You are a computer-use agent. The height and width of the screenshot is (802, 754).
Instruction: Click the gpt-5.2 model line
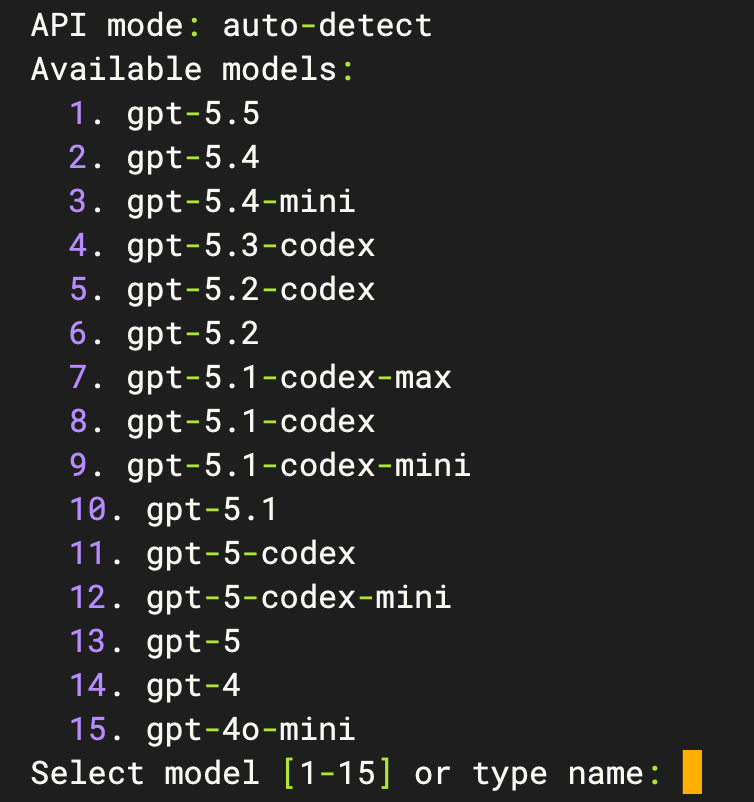(164, 333)
